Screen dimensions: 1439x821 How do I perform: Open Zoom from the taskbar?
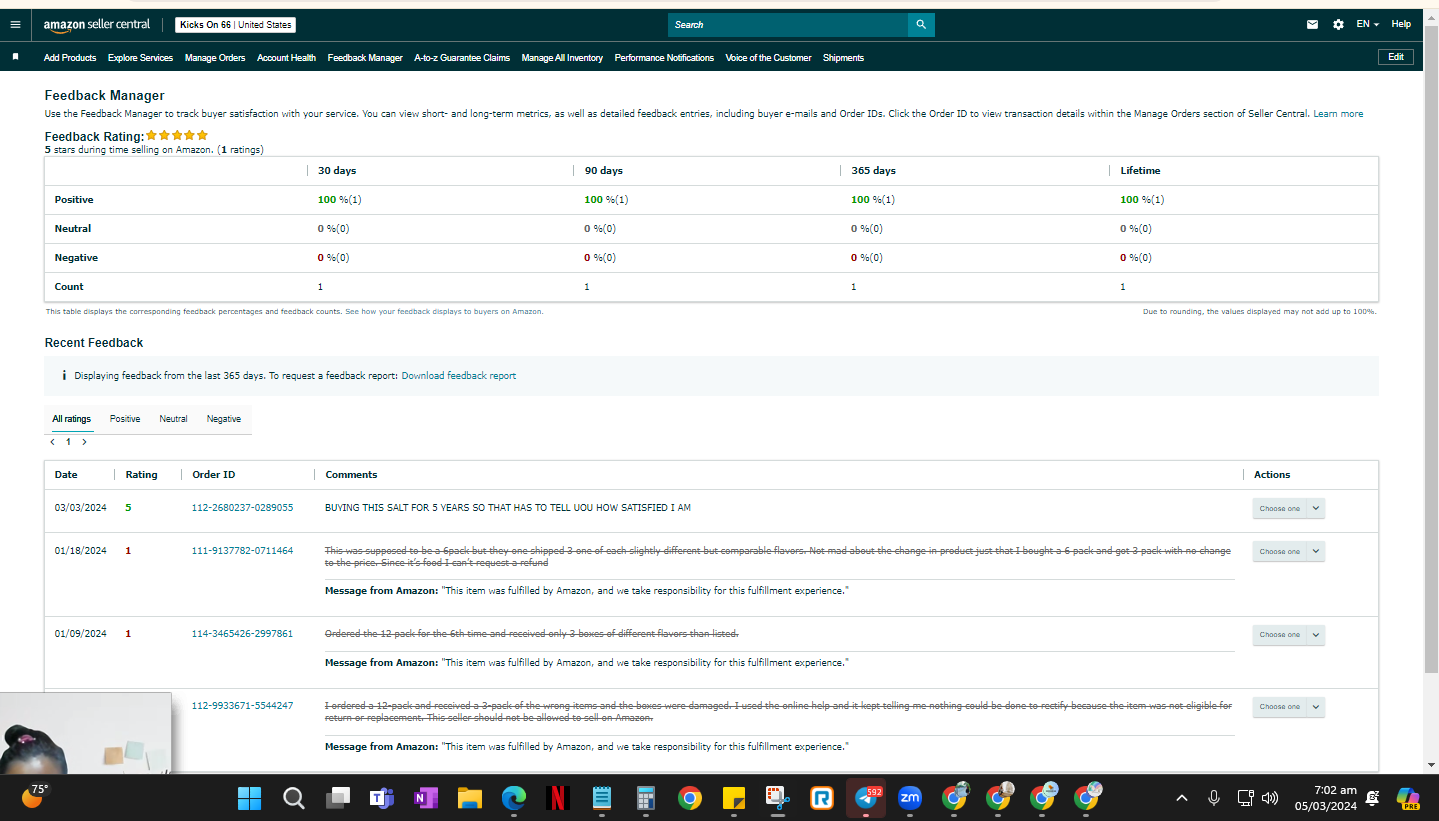910,798
